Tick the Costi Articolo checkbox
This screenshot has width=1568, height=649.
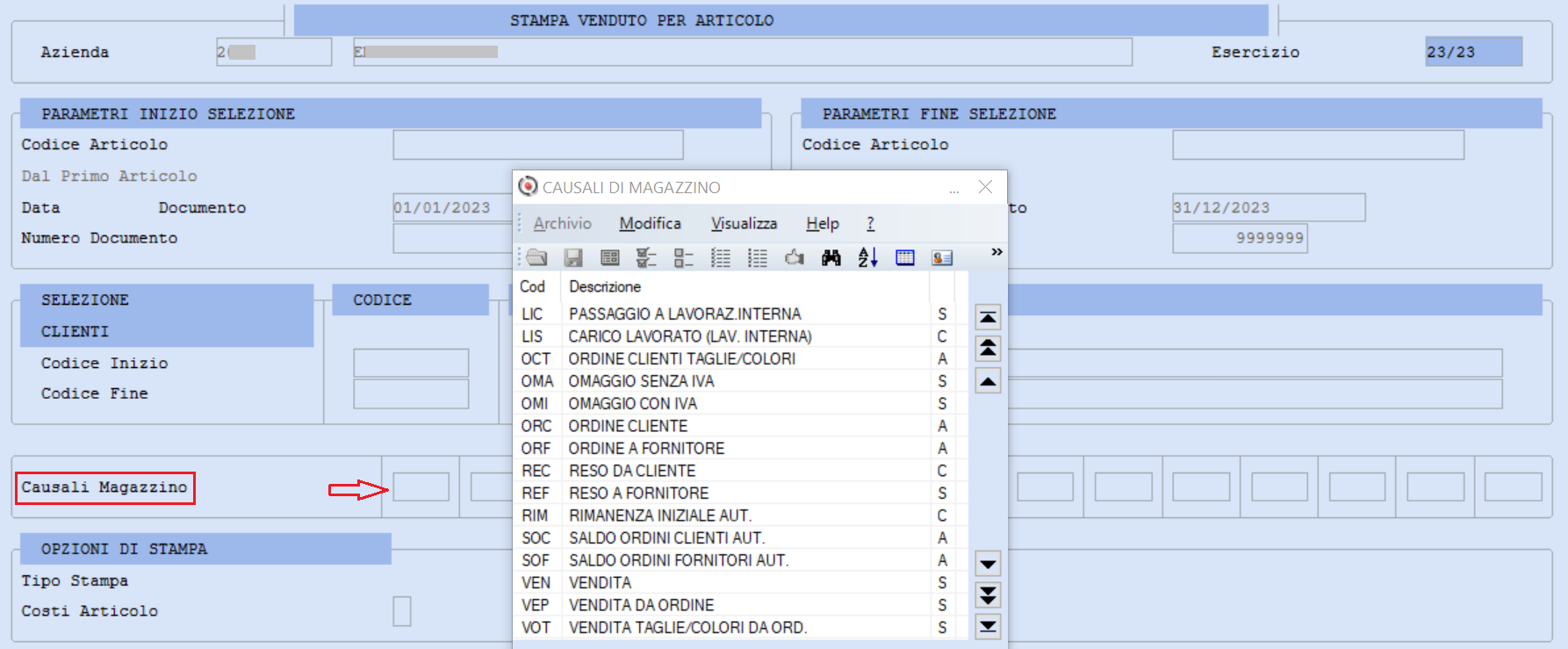click(x=402, y=611)
